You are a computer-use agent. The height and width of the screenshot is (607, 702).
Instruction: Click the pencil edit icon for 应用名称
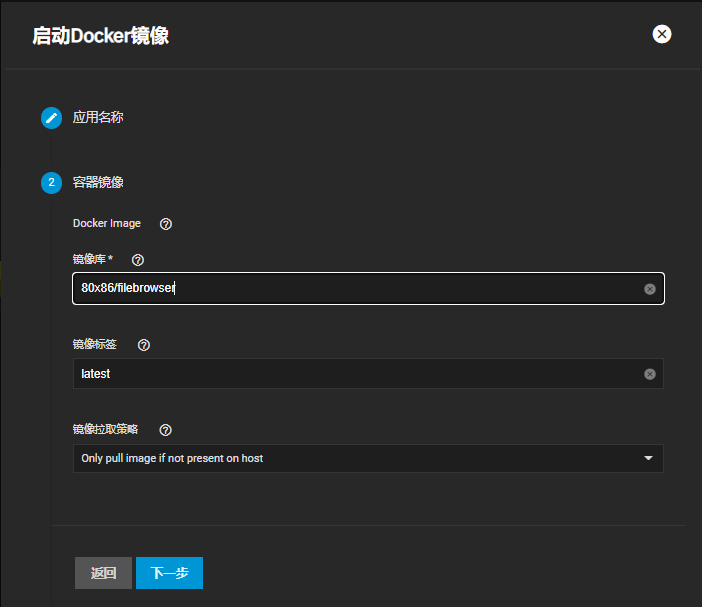(x=51, y=118)
